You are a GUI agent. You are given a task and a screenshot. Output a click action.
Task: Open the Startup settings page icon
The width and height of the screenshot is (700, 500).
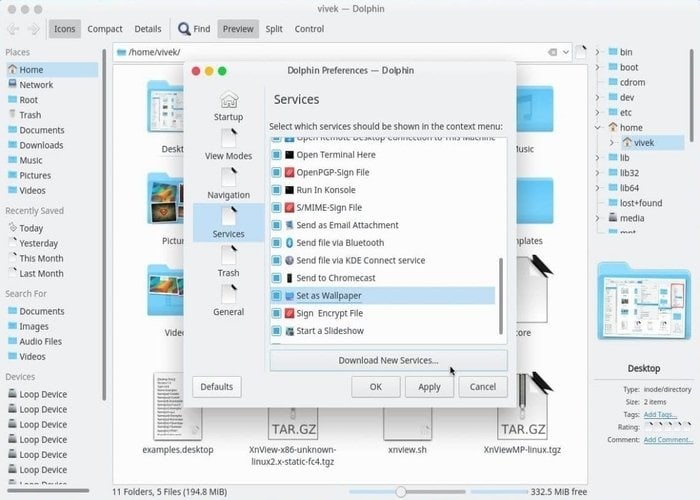pos(229,99)
